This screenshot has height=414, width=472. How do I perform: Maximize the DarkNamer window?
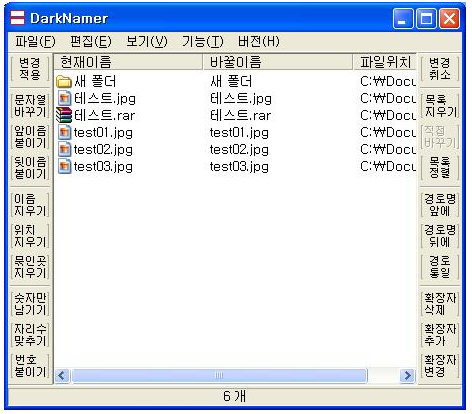coord(426,18)
